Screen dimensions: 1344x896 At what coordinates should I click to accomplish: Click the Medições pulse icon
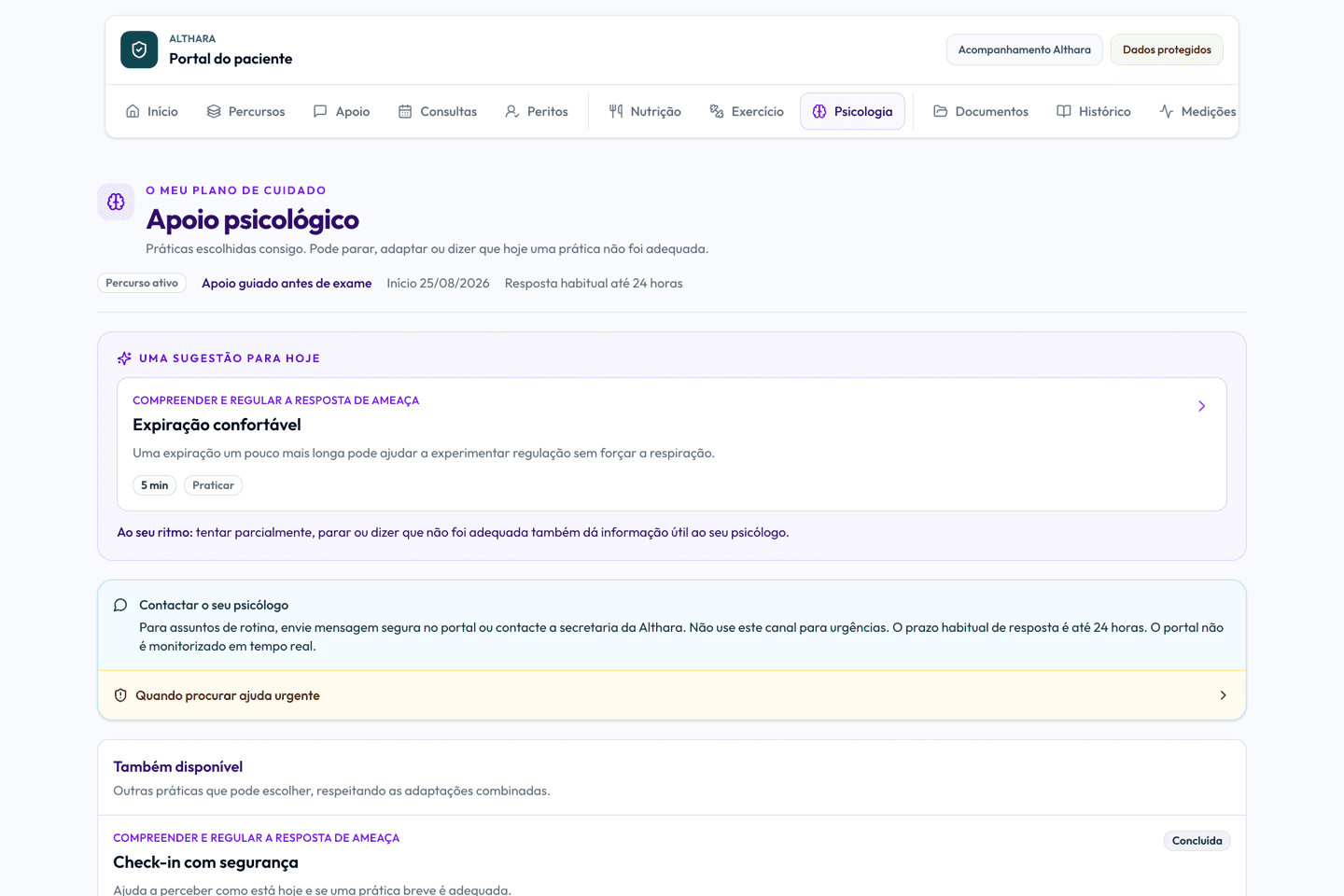coord(1167,111)
